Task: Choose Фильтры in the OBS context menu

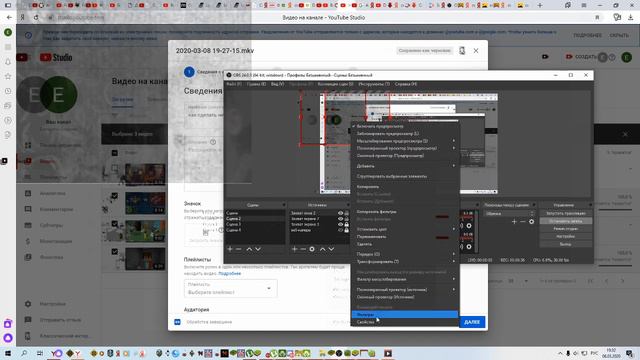Action: click(x=405, y=314)
